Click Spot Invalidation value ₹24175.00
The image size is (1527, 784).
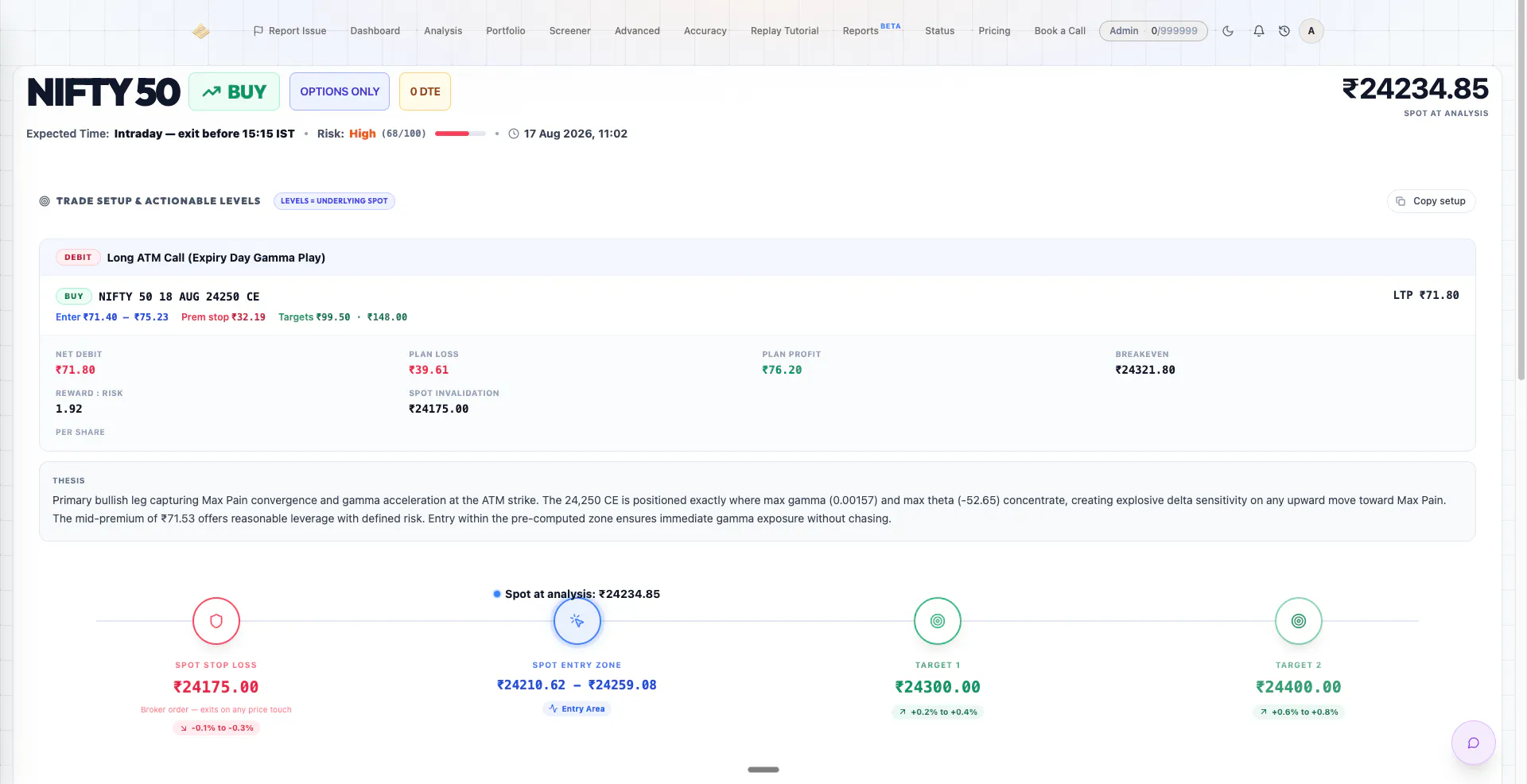pyautogui.click(x=439, y=409)
